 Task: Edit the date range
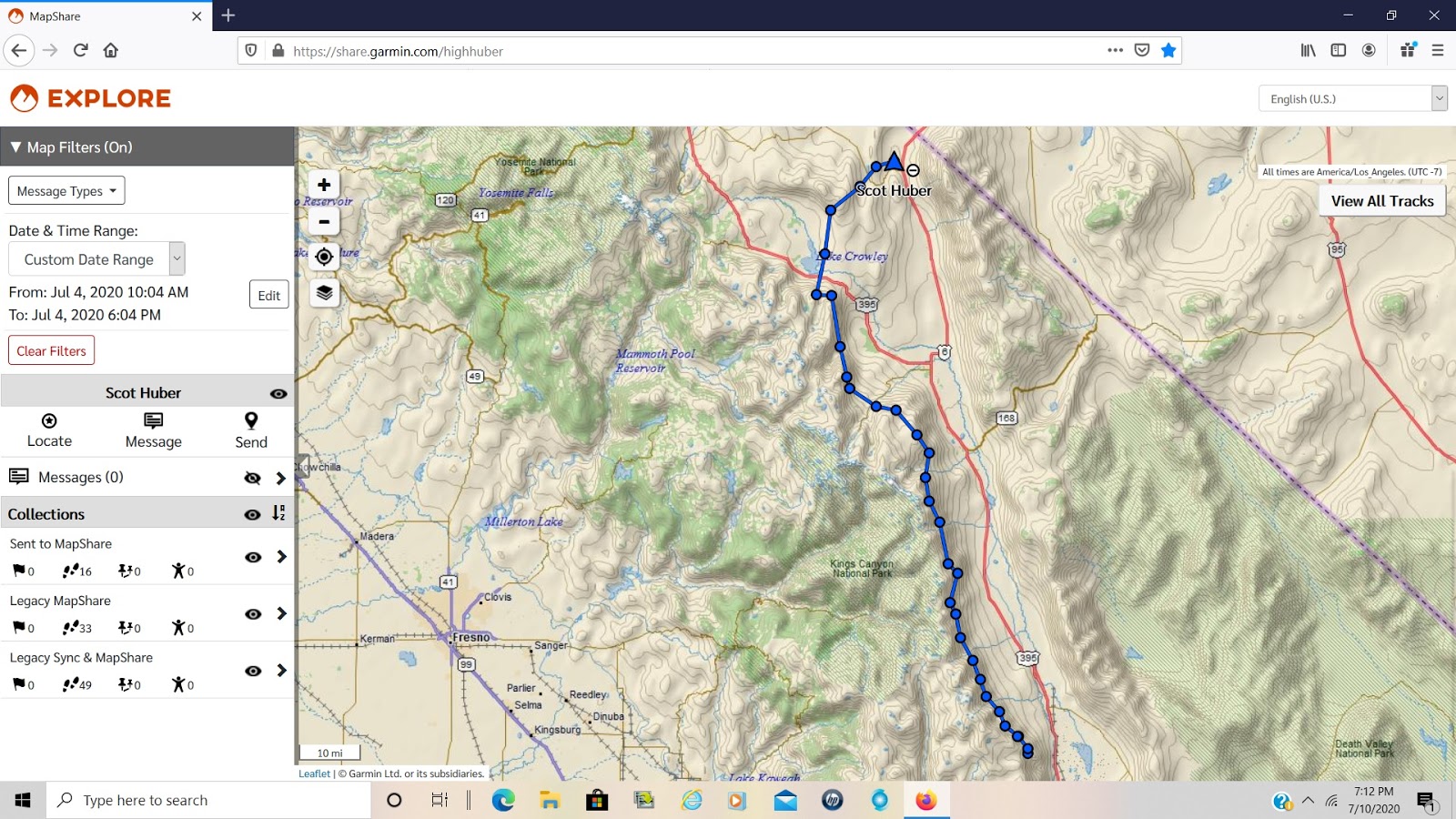268,295
